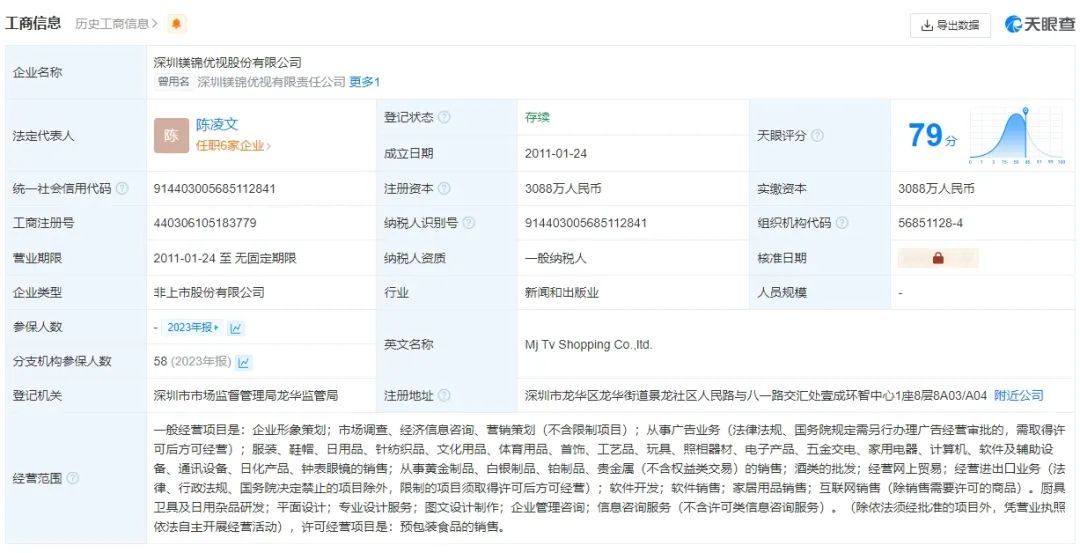
Task: Click help icon beside 组织机构代码
Action: [842, 222]
